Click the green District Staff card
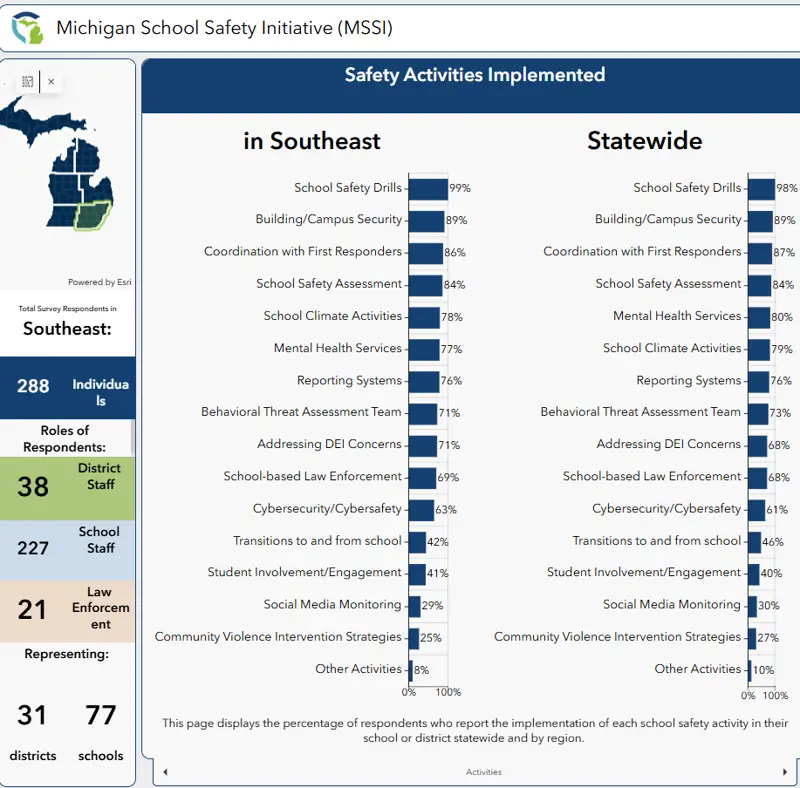 [67, 486]
